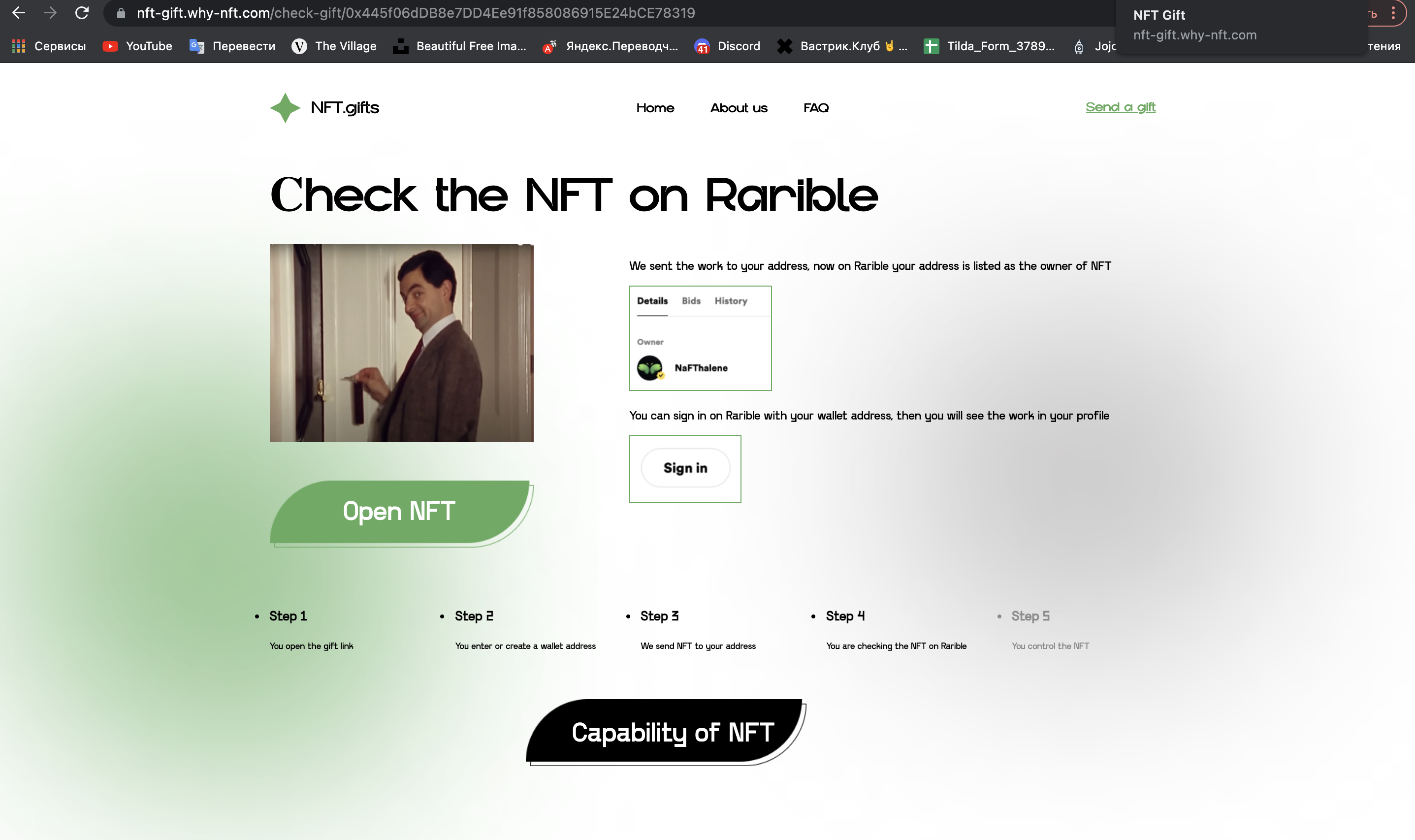
Task: Open Tilda_Form_3789 bookmark
Action: click(990, 46)
